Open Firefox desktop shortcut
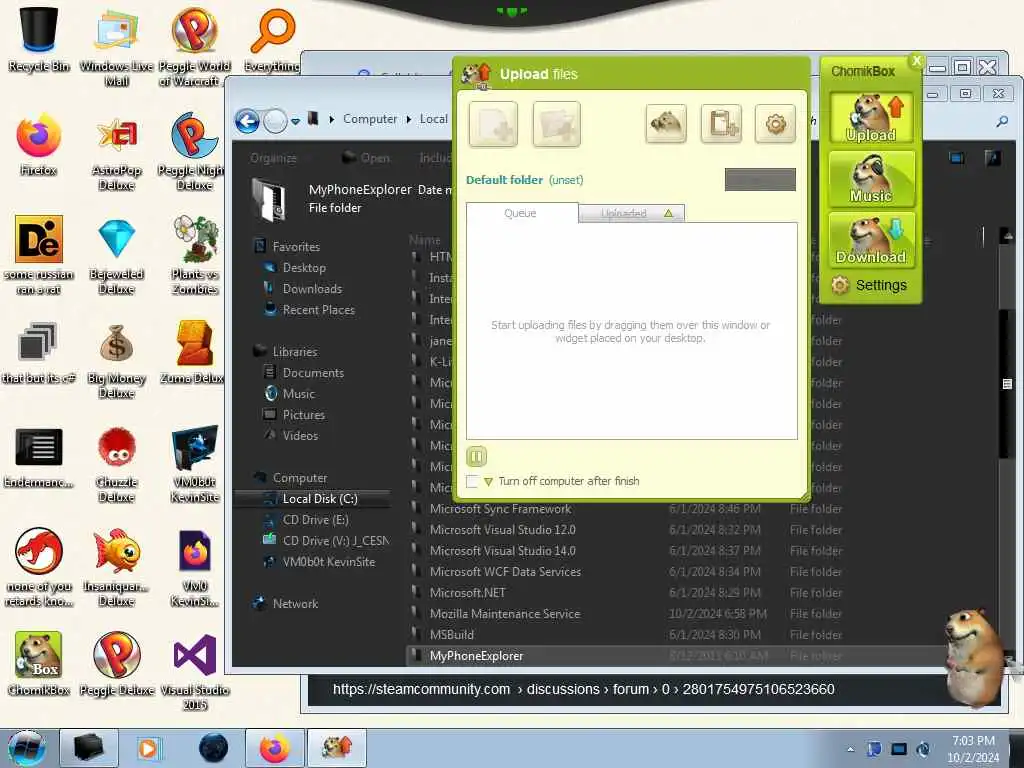This screenshot has width=1024, height=768. [x=38, y=144]
